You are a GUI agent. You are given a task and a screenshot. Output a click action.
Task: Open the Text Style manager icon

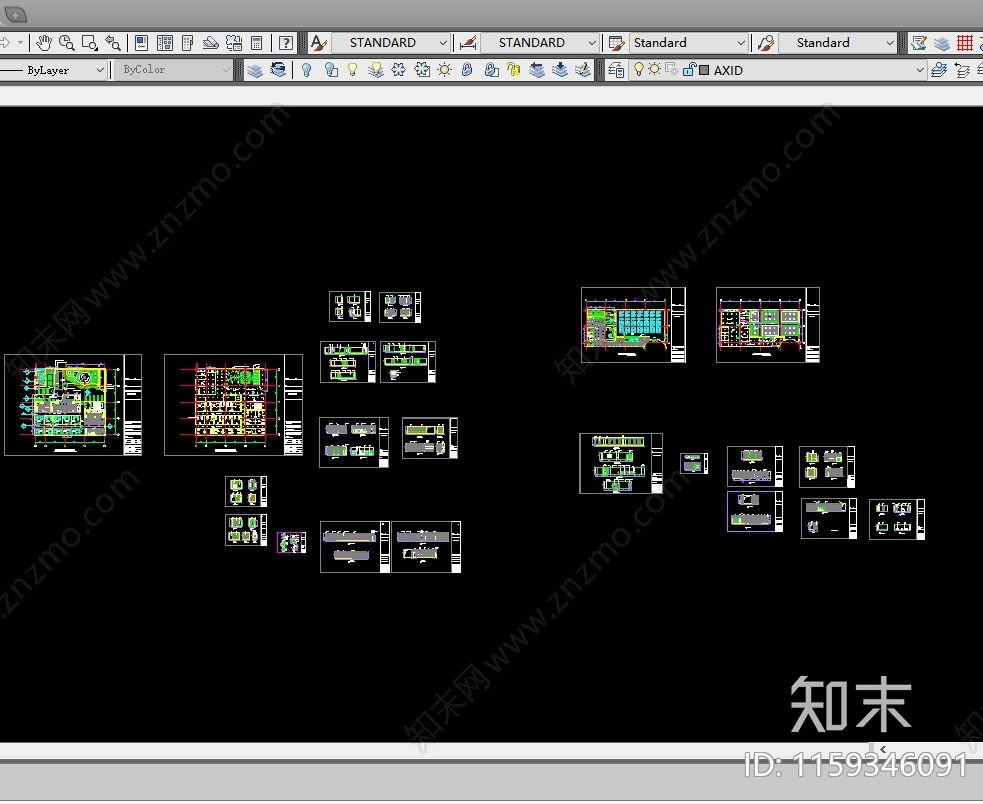318,43
